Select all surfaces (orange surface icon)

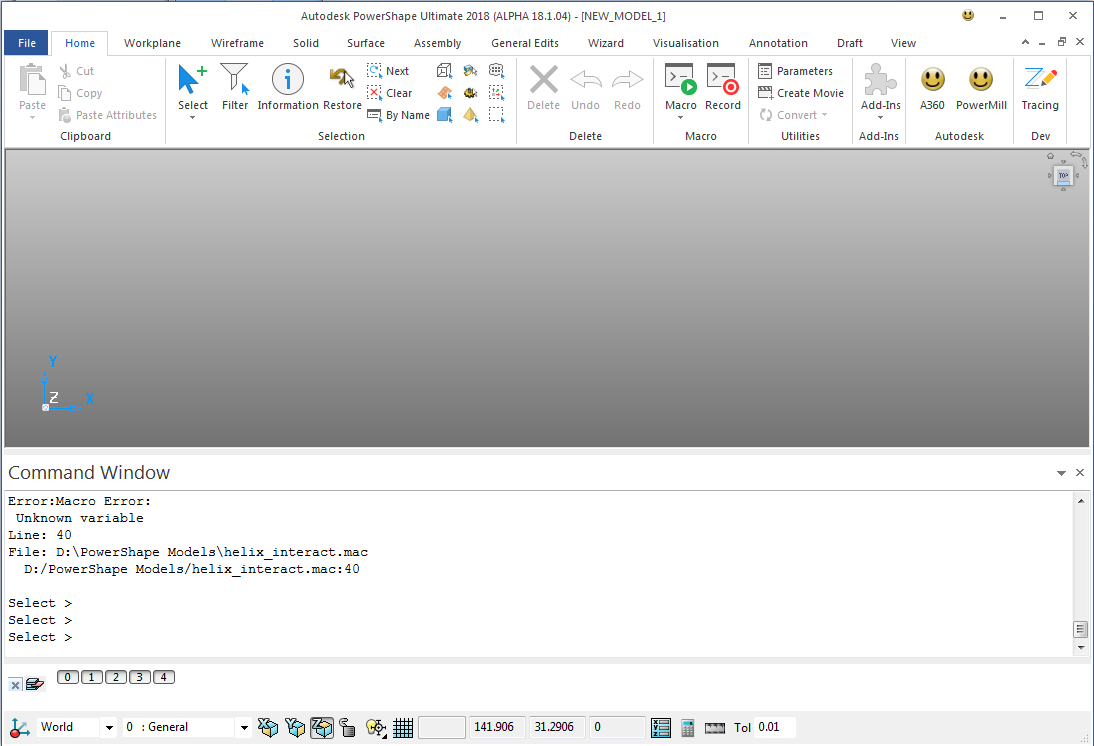(x=444, y=93)
